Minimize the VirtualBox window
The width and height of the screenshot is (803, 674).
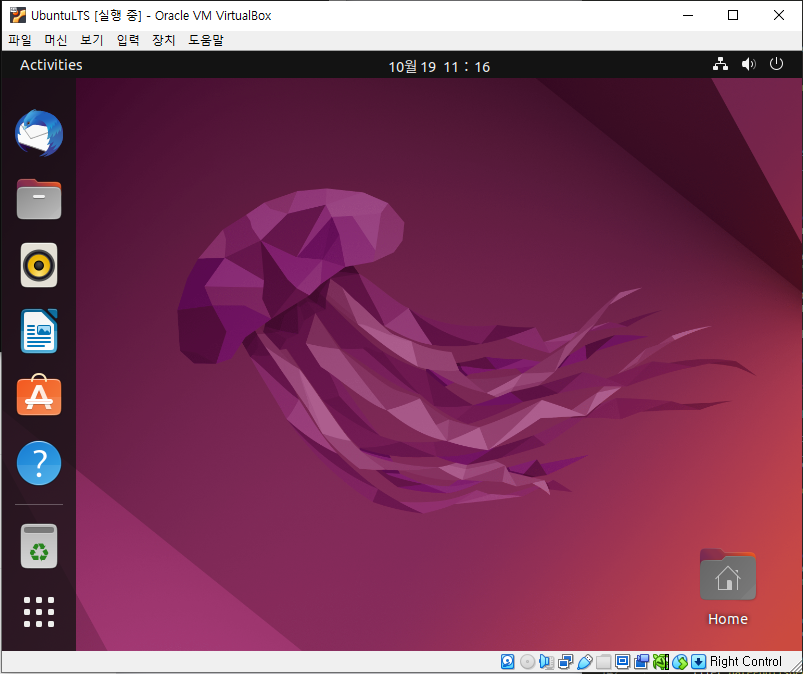[x=688, y=15]
